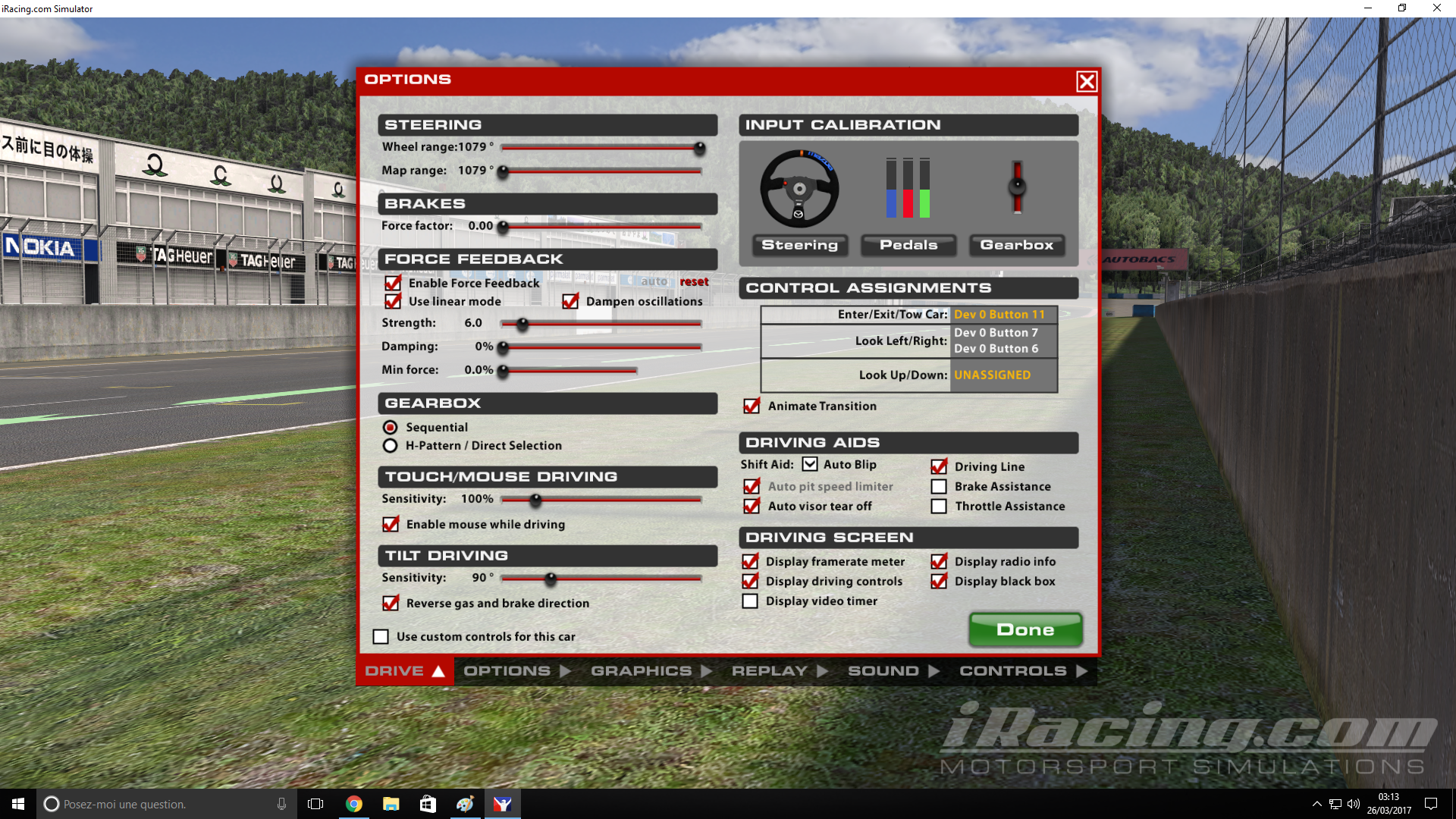Viewport: 1456px width, 819px height.
Task: Switch to the DRIVE tab
Action: pyautogui.click(x=405, y=671)
